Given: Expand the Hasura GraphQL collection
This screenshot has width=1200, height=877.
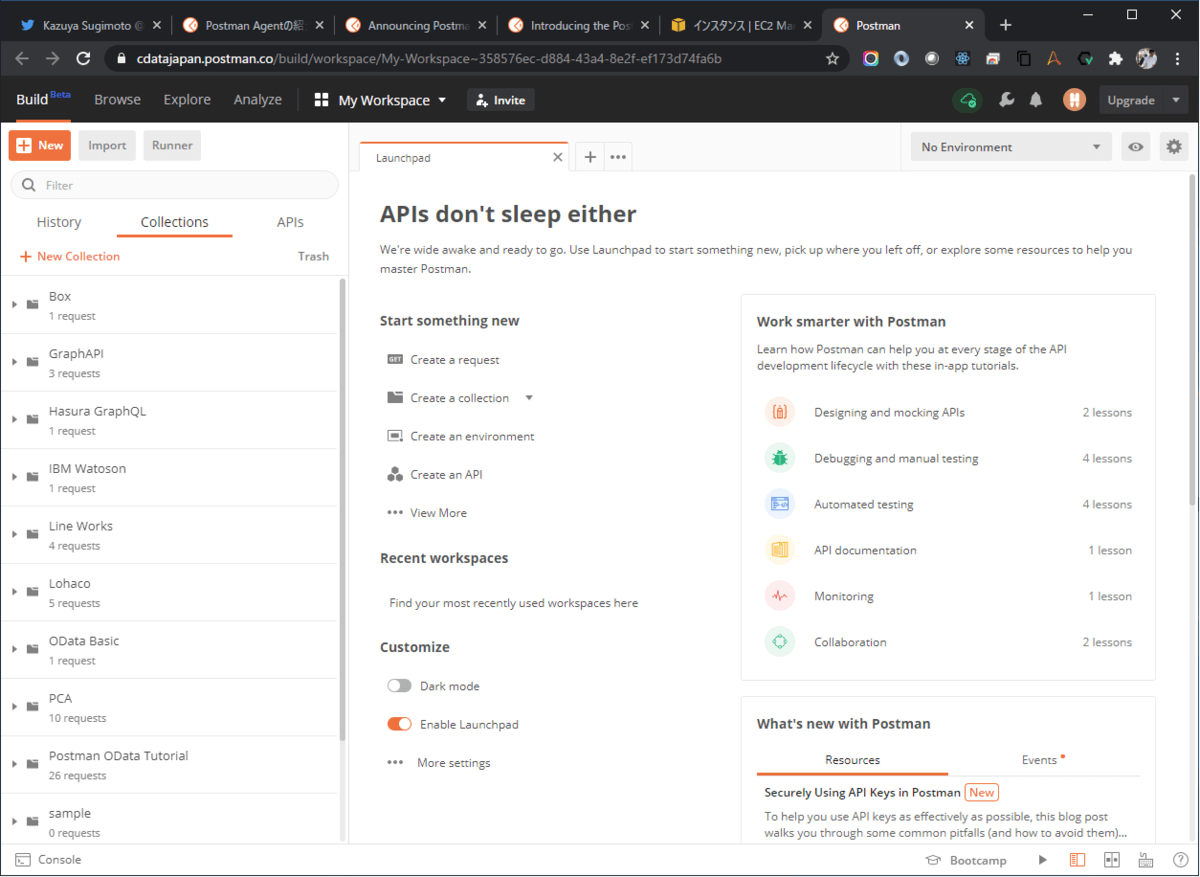Looking at the screenshot, I should pyautogui.click(x=15, y=419).
